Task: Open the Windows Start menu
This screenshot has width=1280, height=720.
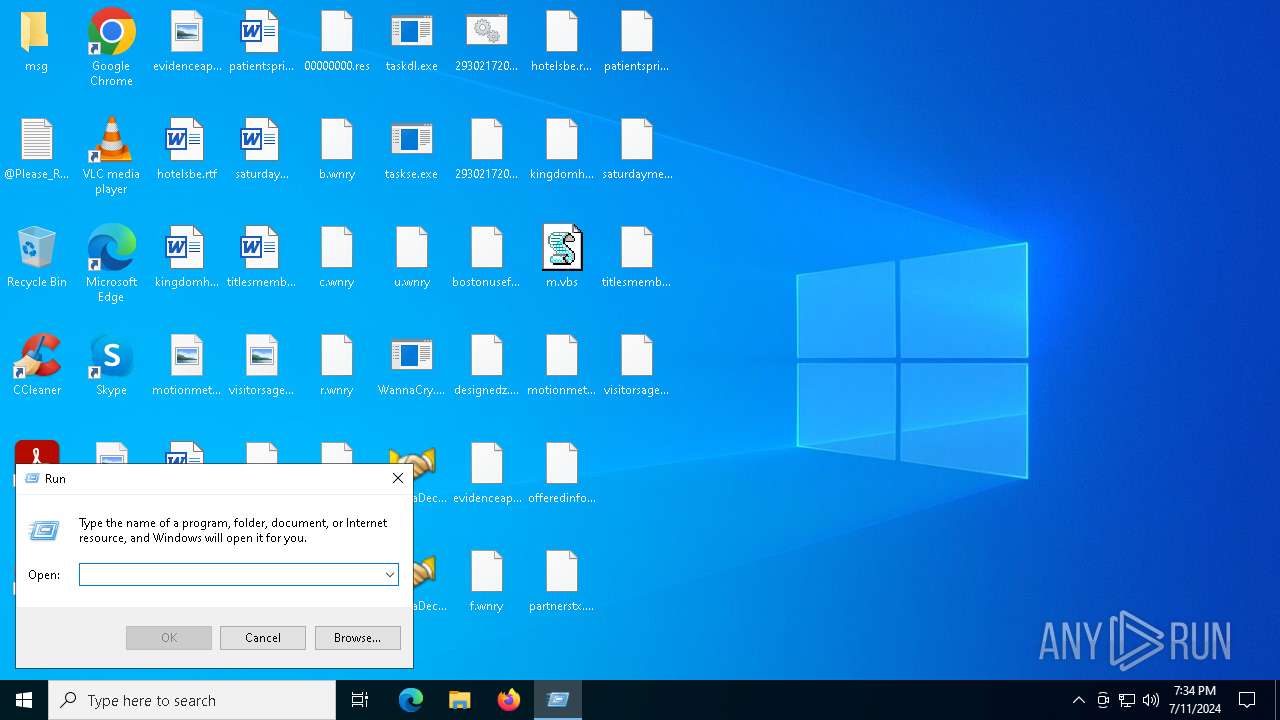Action: coord(24,700)
